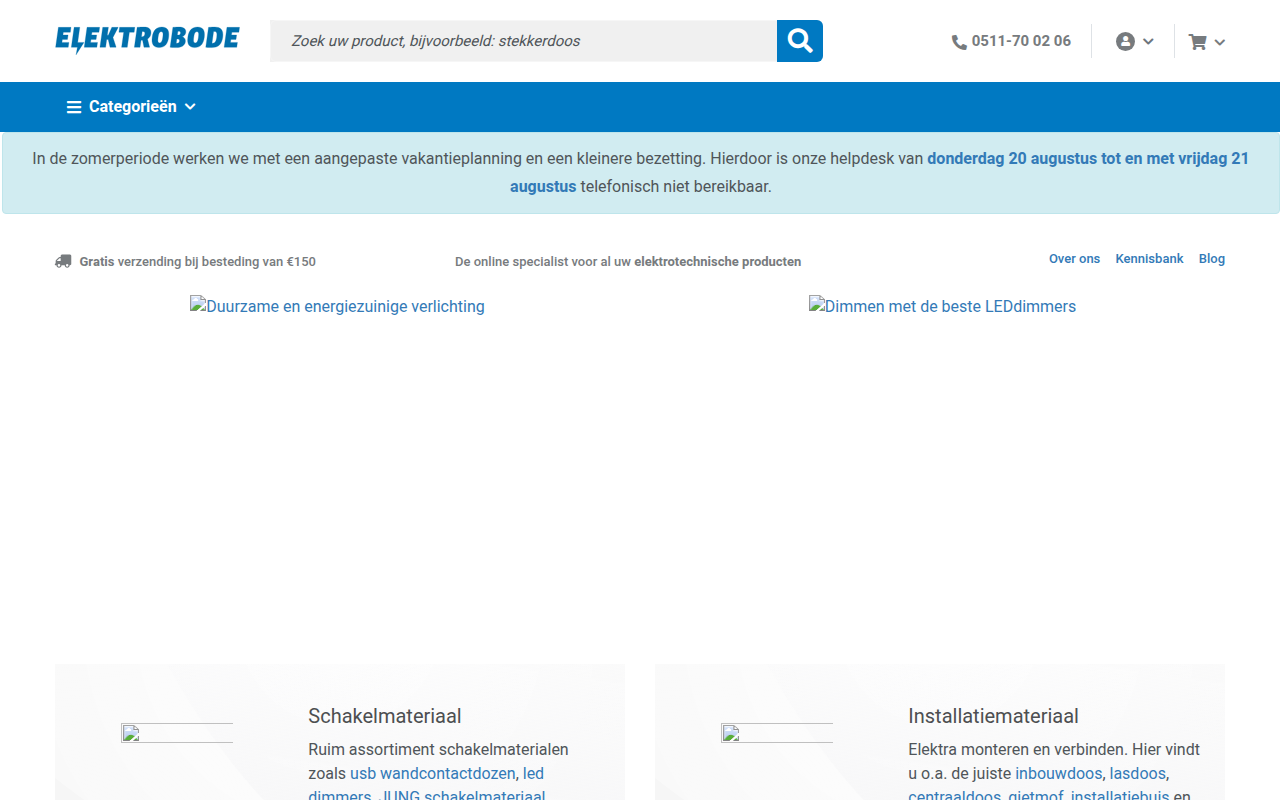1280x800 pixels.
Task: Expand the cart dropdown chevron
Action: [x=1220, y=42]
